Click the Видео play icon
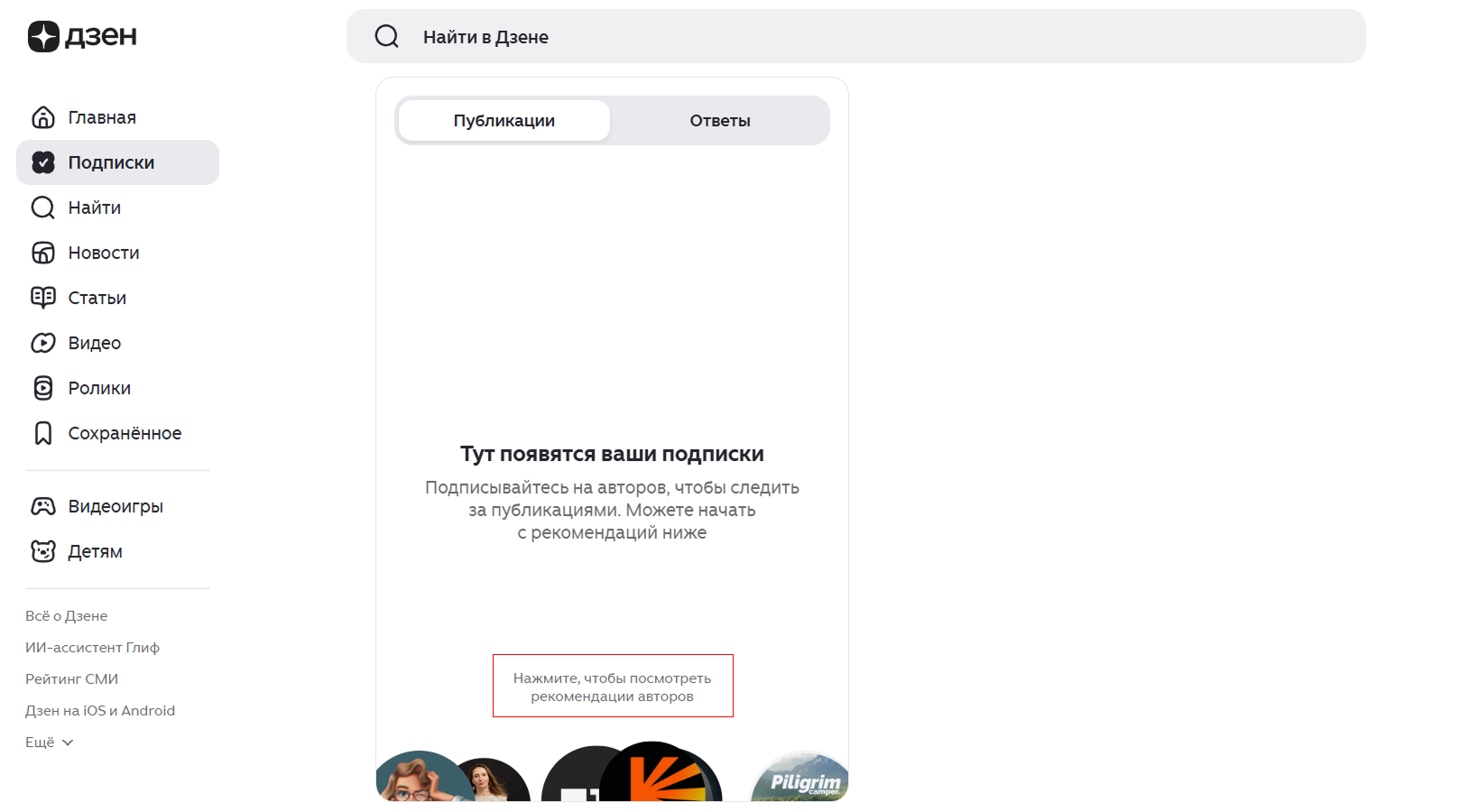 [x=43, y=343]
